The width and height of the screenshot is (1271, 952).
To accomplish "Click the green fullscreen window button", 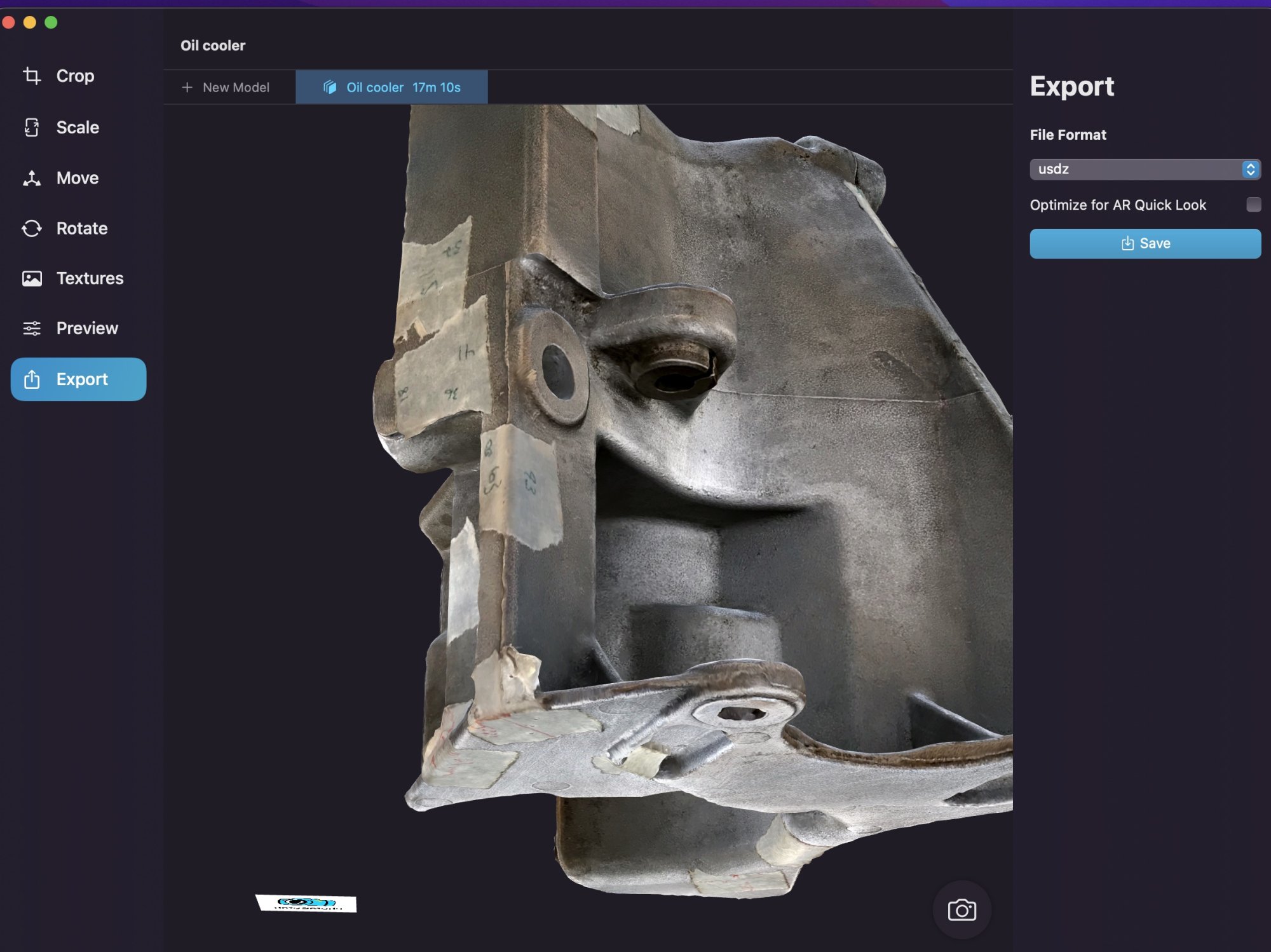I will click(x=51, y=23).
